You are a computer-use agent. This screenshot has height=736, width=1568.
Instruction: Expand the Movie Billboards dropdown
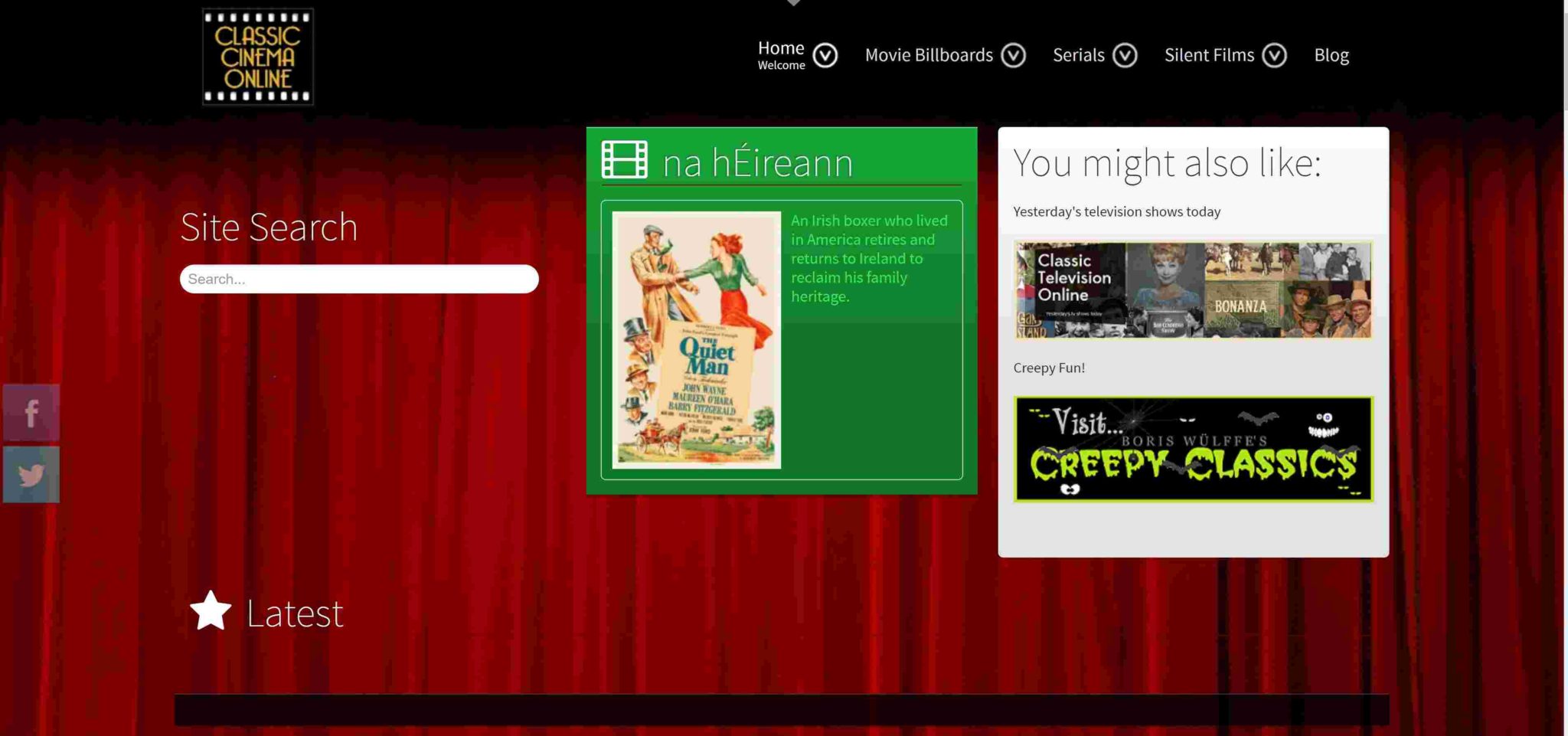[x=1014, y=55]
